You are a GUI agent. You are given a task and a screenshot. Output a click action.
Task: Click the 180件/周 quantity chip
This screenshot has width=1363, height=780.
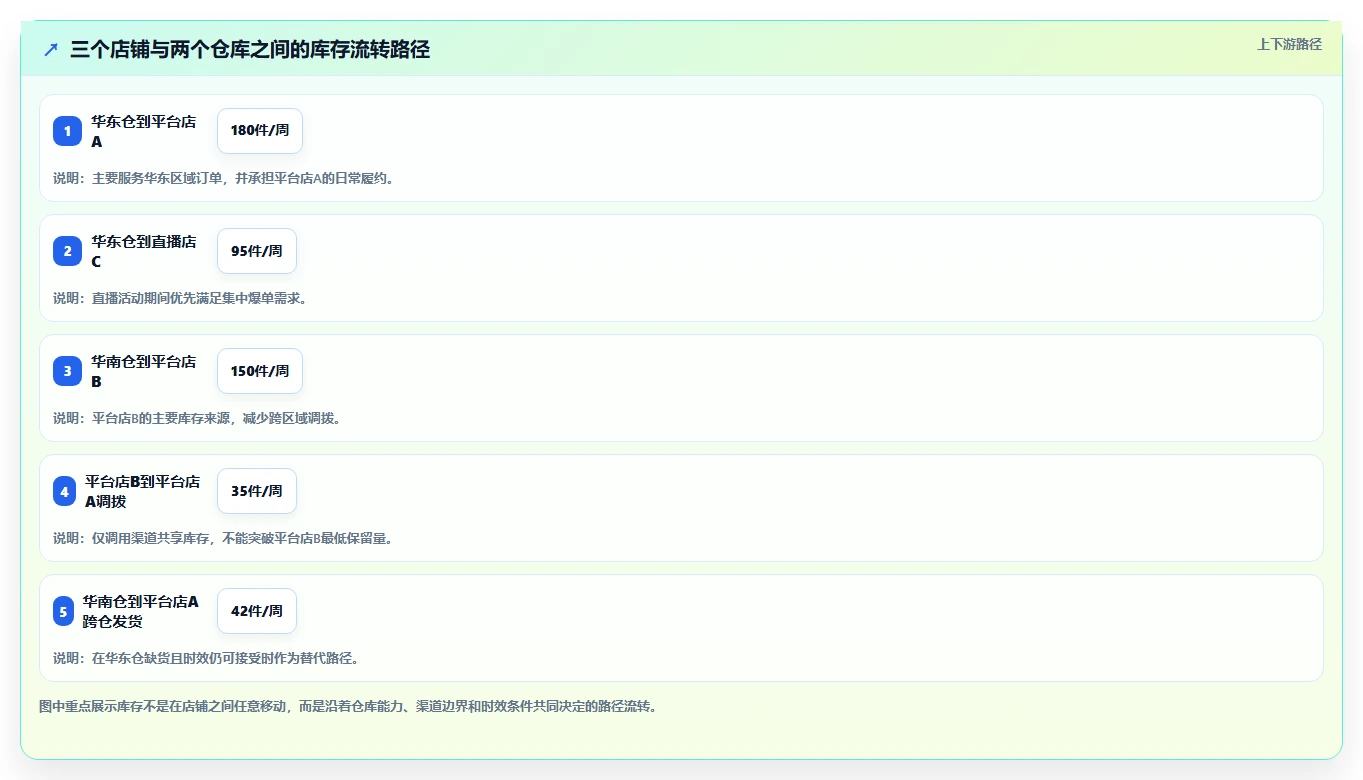click(x=260, y=131)
